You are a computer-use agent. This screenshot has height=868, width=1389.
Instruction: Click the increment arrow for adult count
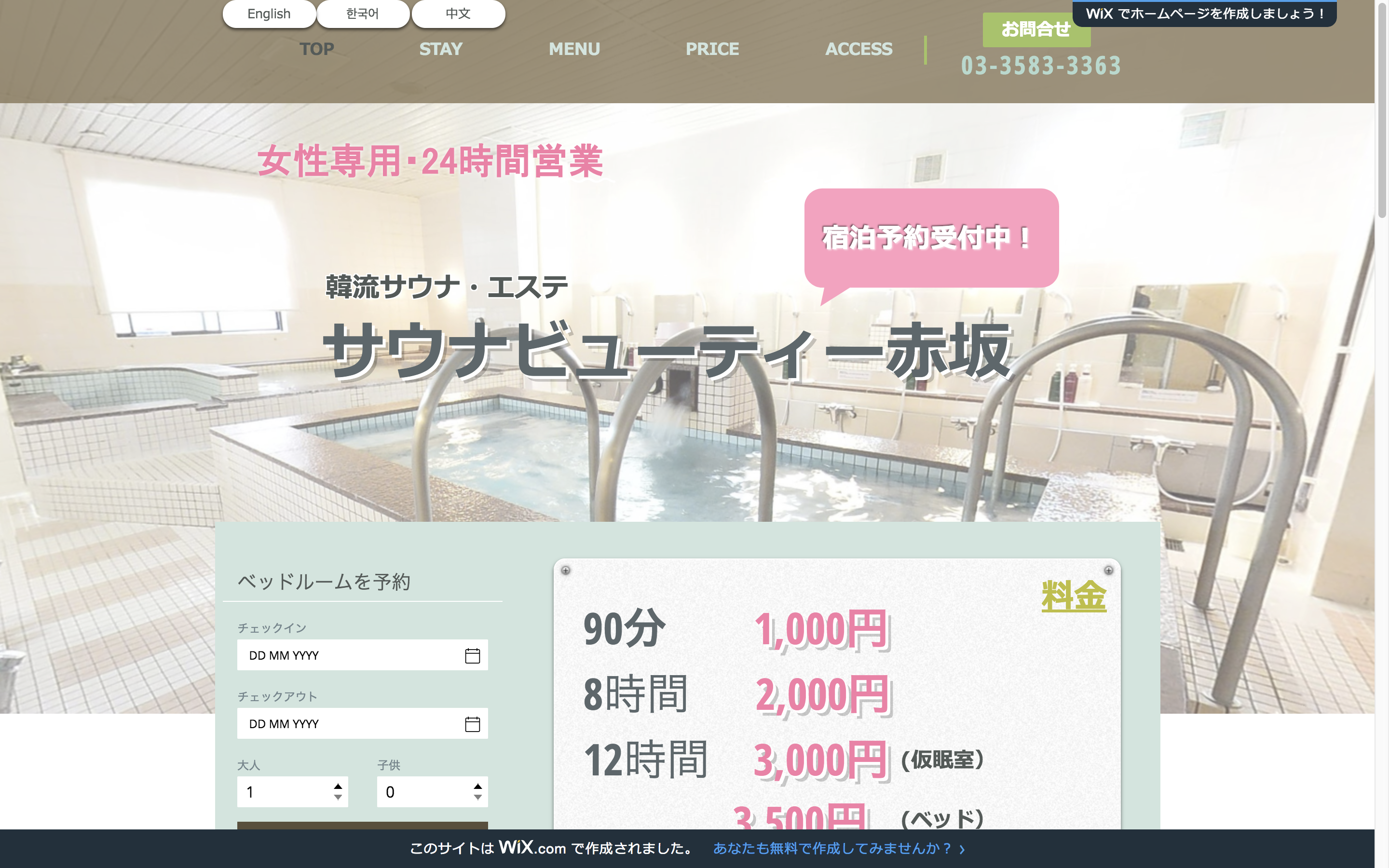[x=338, y=786]
